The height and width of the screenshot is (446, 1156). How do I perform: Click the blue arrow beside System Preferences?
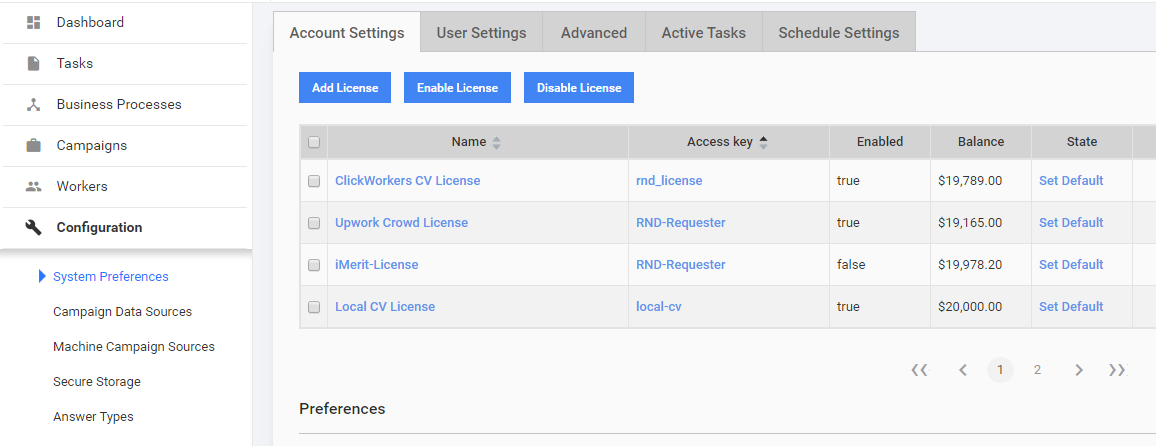click(x=42, y=276)
